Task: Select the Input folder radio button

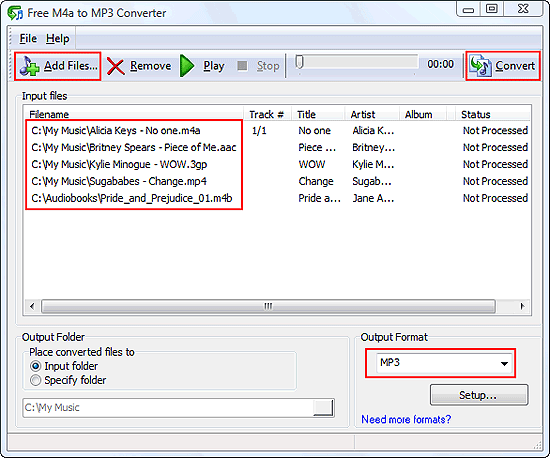Action: point(35,366)
